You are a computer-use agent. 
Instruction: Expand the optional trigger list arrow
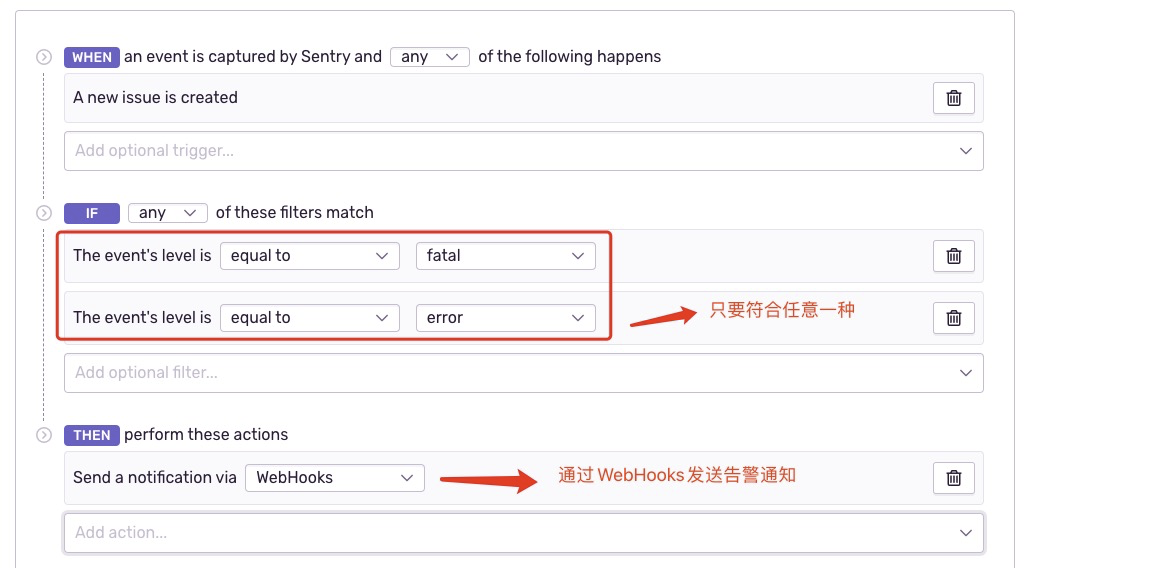tap(965, 151)
